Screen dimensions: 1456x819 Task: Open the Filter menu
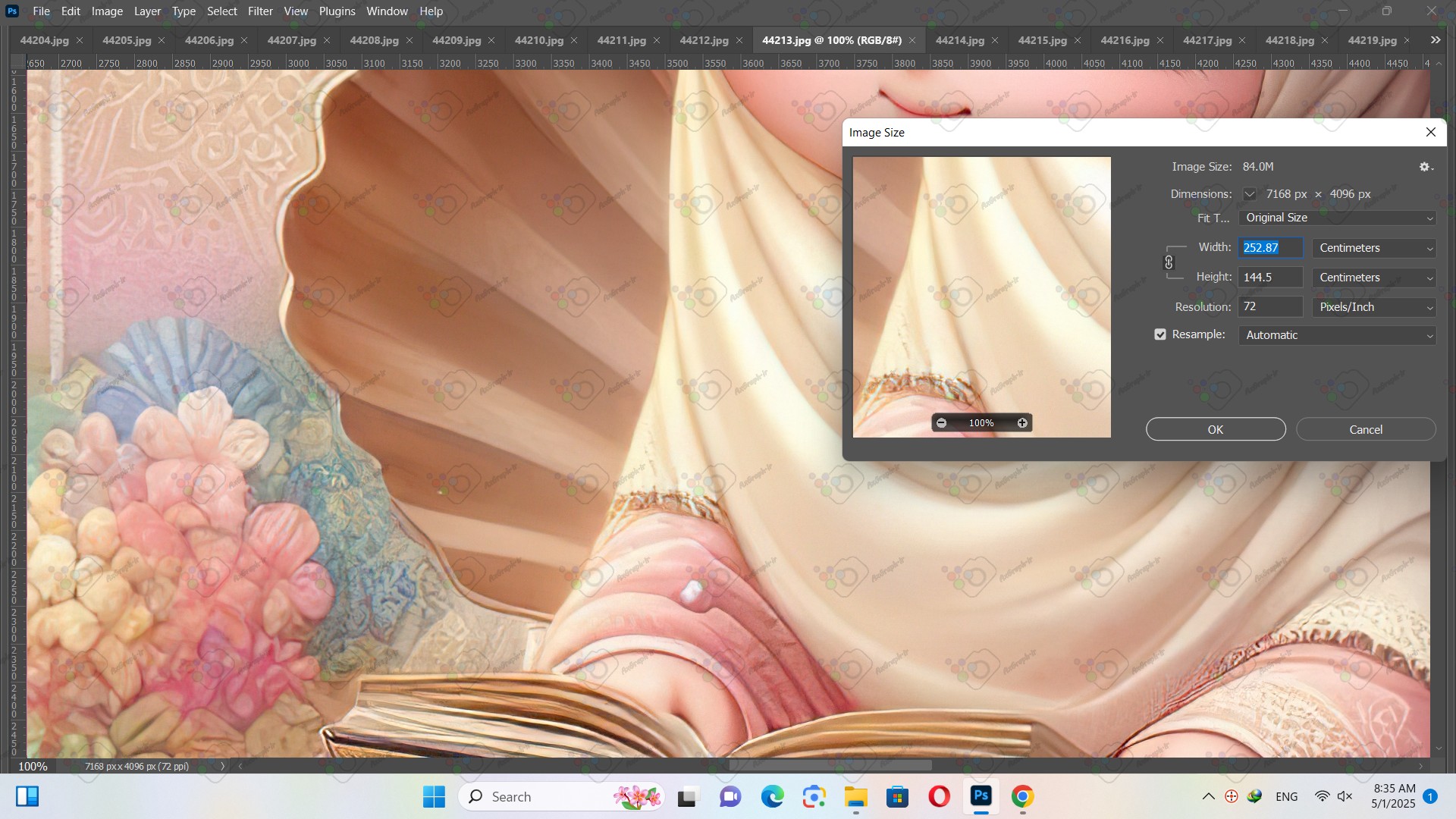click(x=260, y=11)
